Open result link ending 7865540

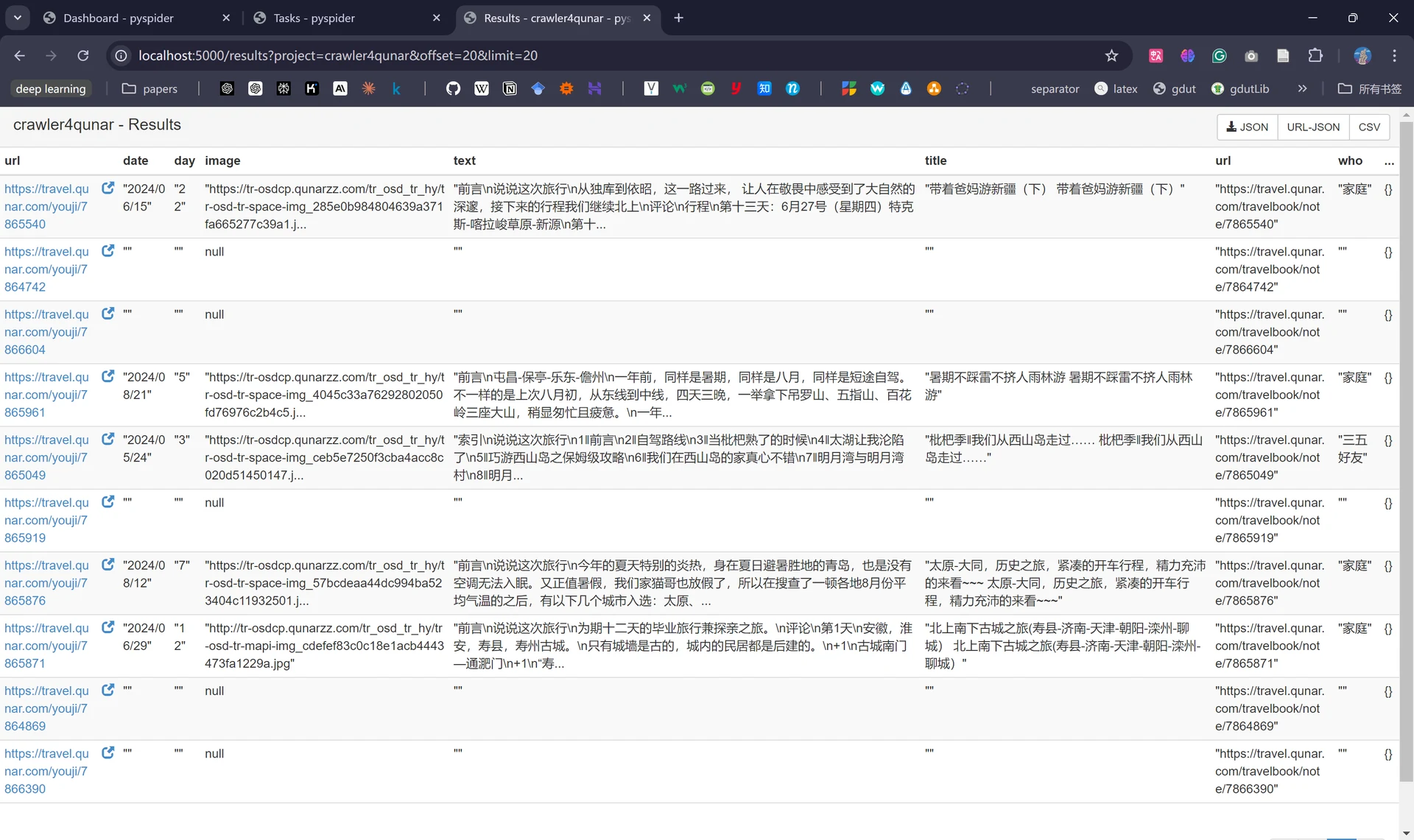tap(47, 206)
